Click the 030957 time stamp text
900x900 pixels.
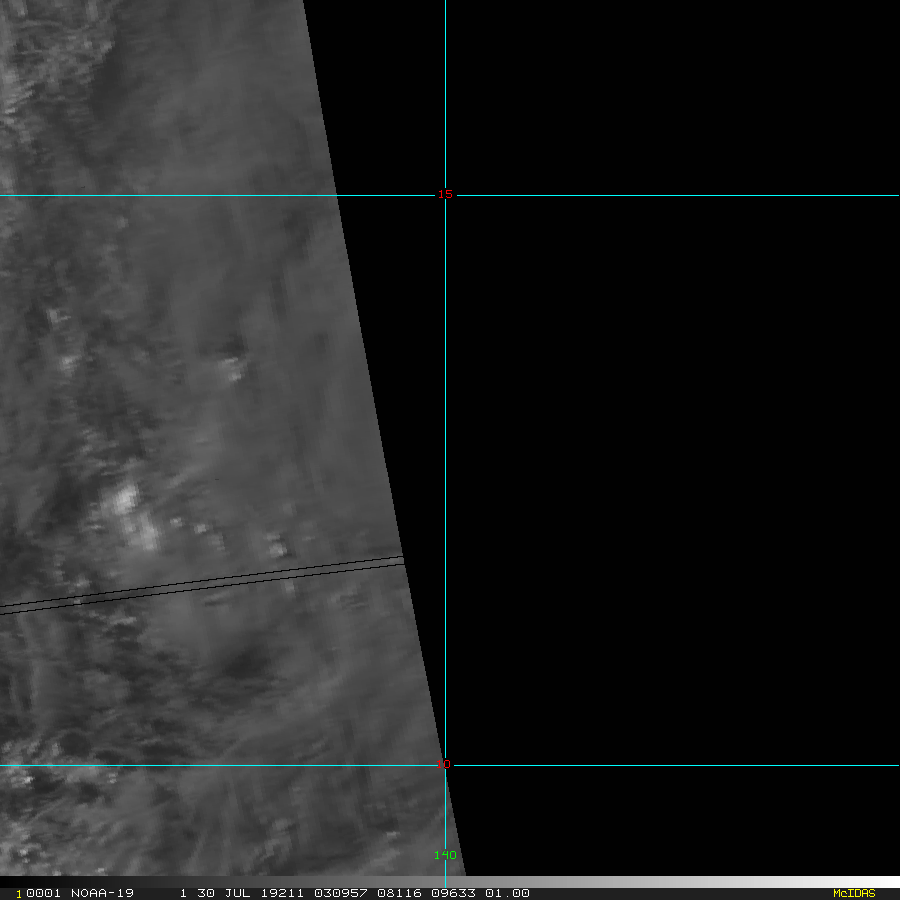[340, 893]
